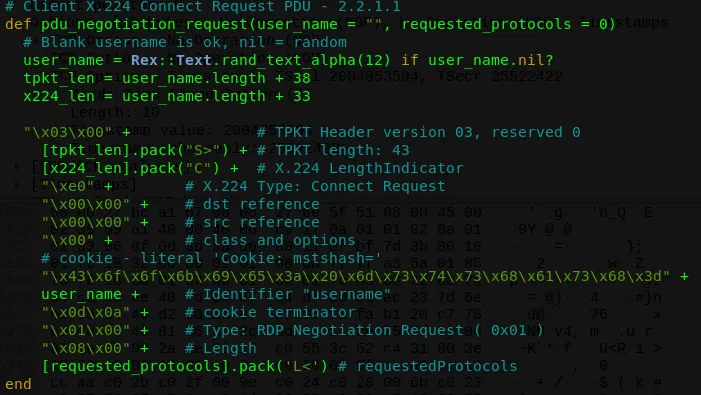Screen dimensions: 701x395
Task: Click the "\x0d\x0a" cookie terminator string
Action: point(85,312)
